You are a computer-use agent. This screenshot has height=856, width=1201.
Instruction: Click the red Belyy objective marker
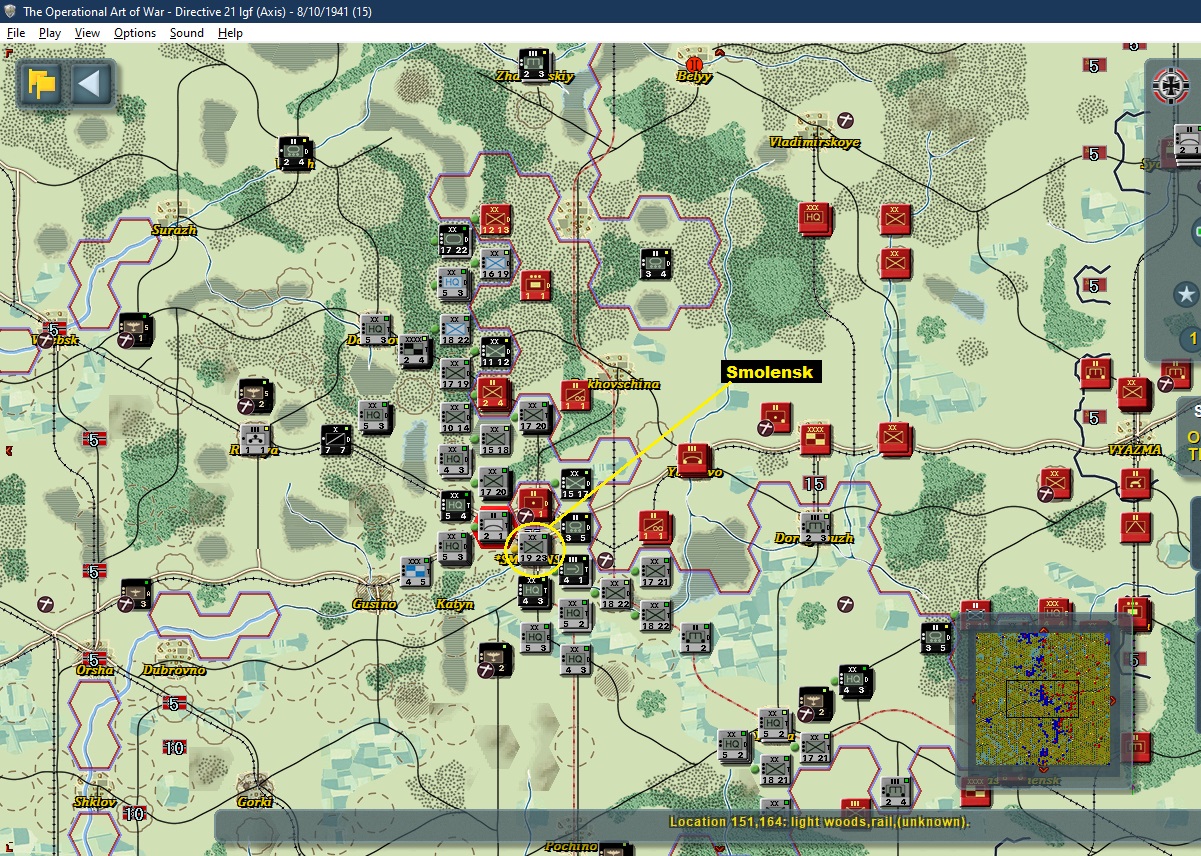695,64
